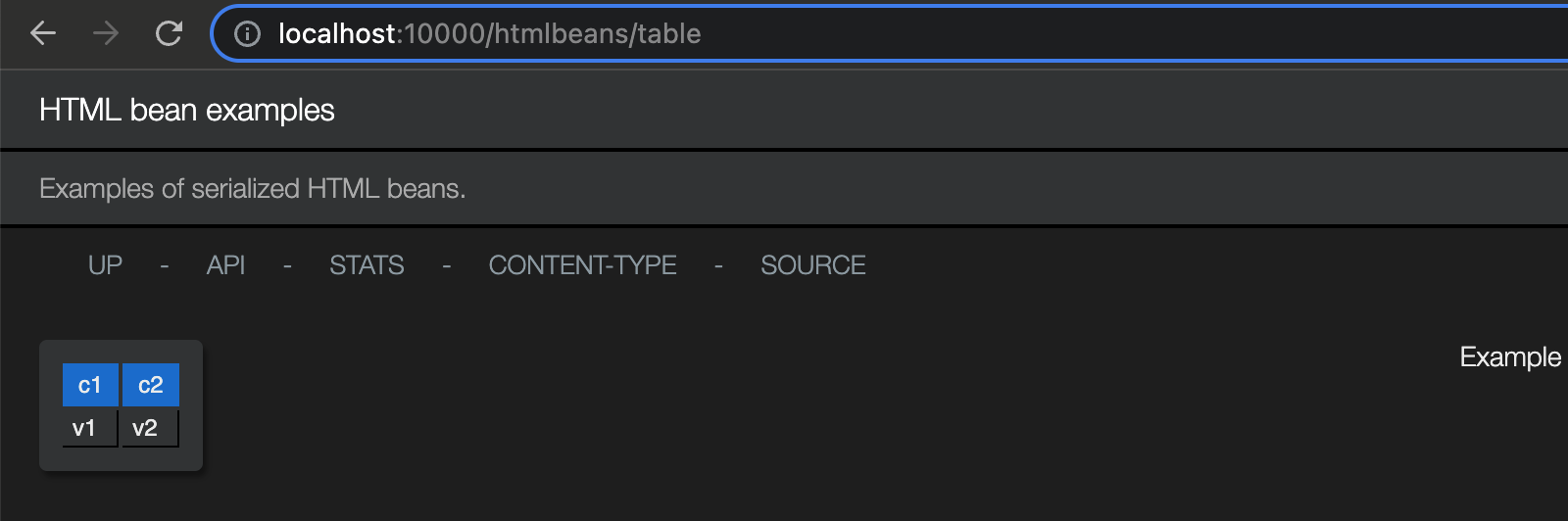This screenshot has width=1568, height=521.
Task: Open the UP navigation link
Action: [x=105, y=265]
